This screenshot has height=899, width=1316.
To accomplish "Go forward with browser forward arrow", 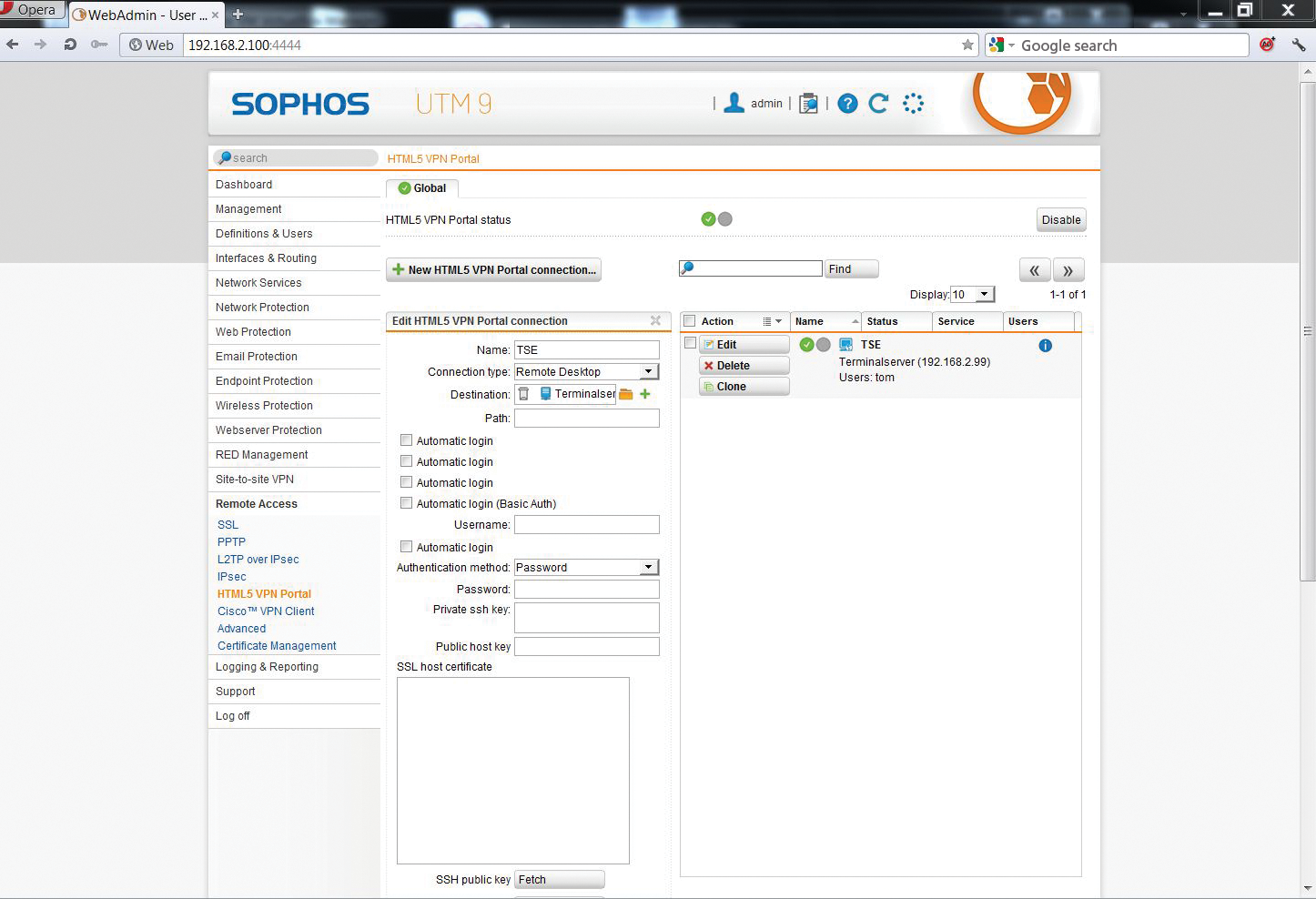I will pyautogui.click(x=40, y=45).
